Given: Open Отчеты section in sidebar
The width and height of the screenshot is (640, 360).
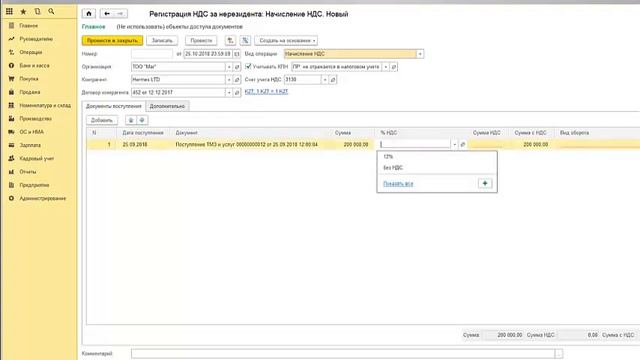Looking at the screenshot, I should [28, 172].
